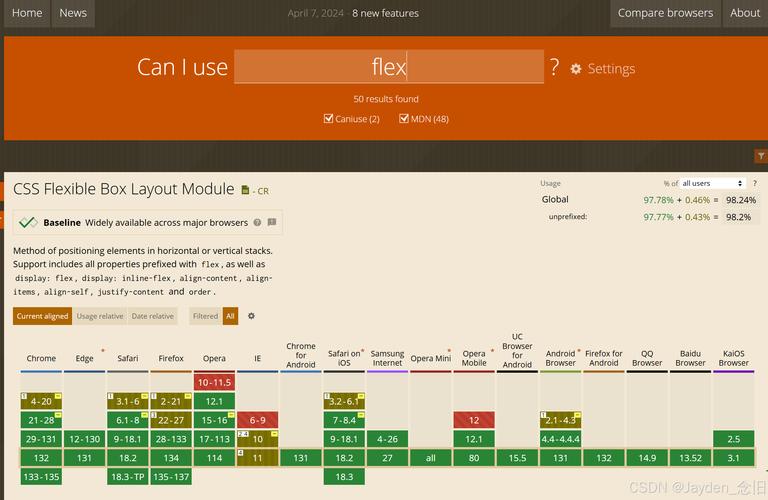The height and width of the screenshot is (500, 768).
Task: Click Samsung Internet header
Action: [x=387, y=358]
